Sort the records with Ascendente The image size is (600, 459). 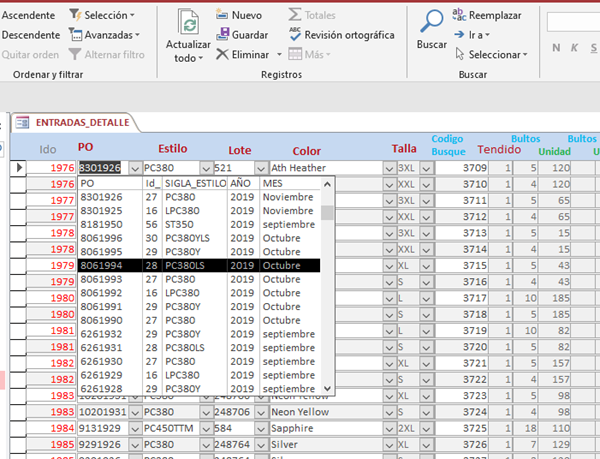pyautogui.click(x=30, y=15)
